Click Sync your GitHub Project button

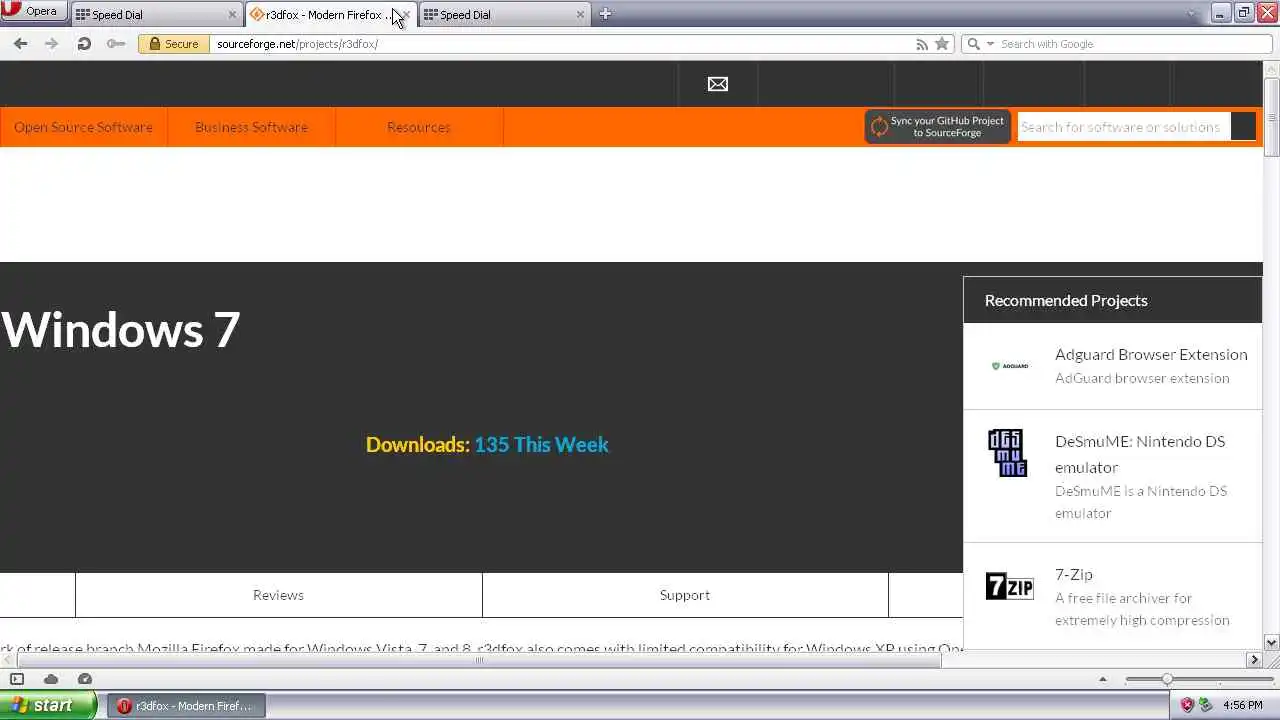(x=938, y=127)
